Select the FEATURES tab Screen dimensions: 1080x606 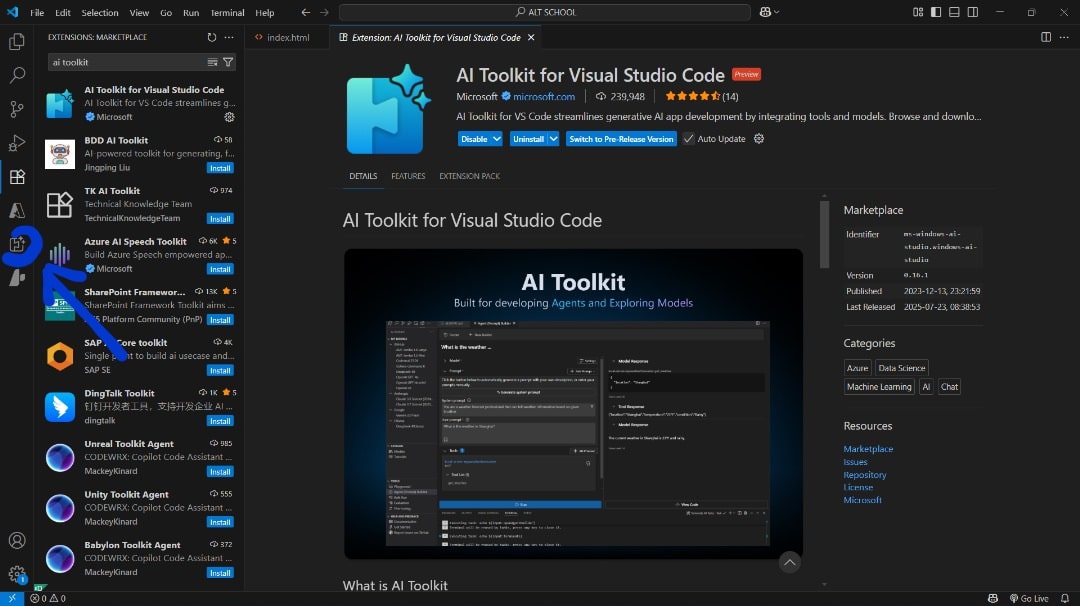(x=408, y=176)
